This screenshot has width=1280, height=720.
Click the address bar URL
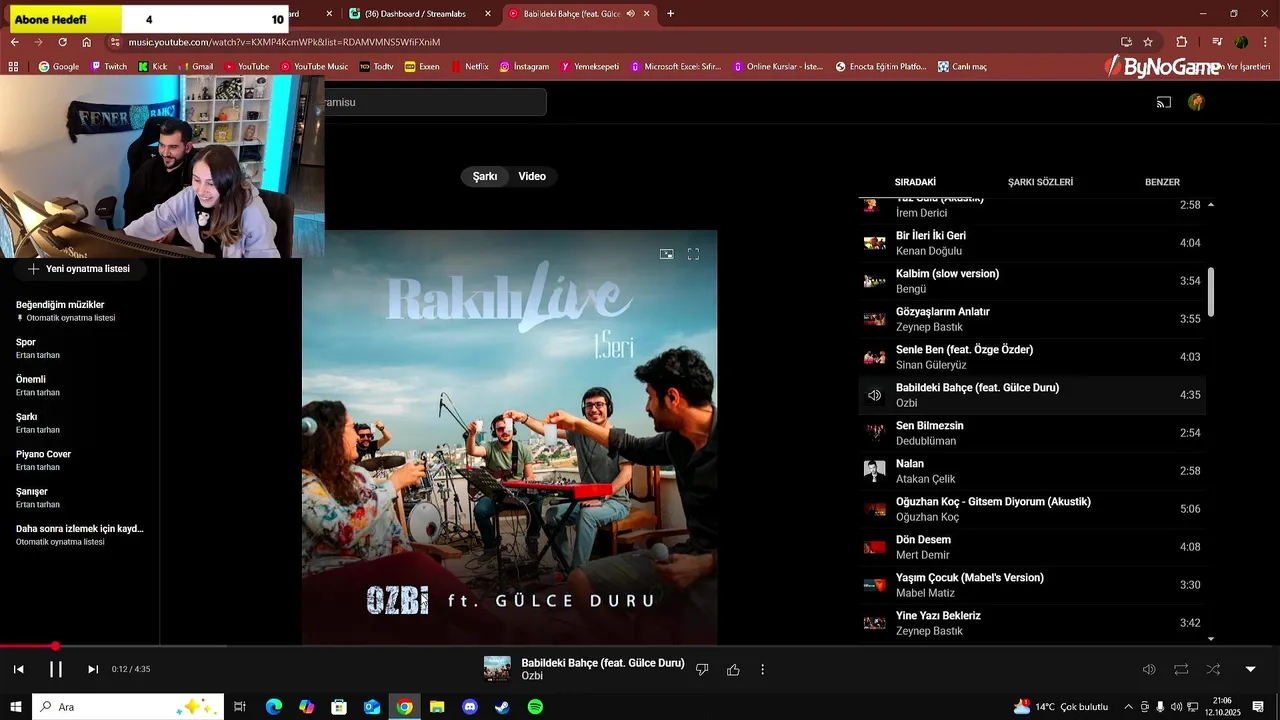click(284, 42)
